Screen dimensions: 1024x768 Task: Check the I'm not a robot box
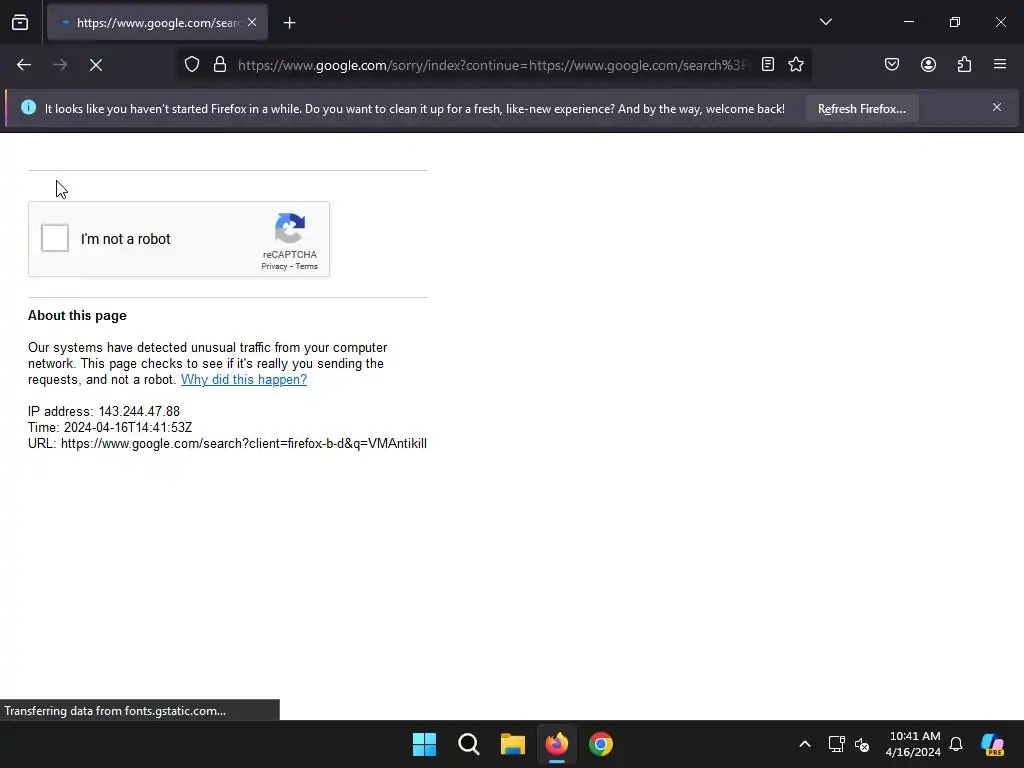tap(55, 238)
